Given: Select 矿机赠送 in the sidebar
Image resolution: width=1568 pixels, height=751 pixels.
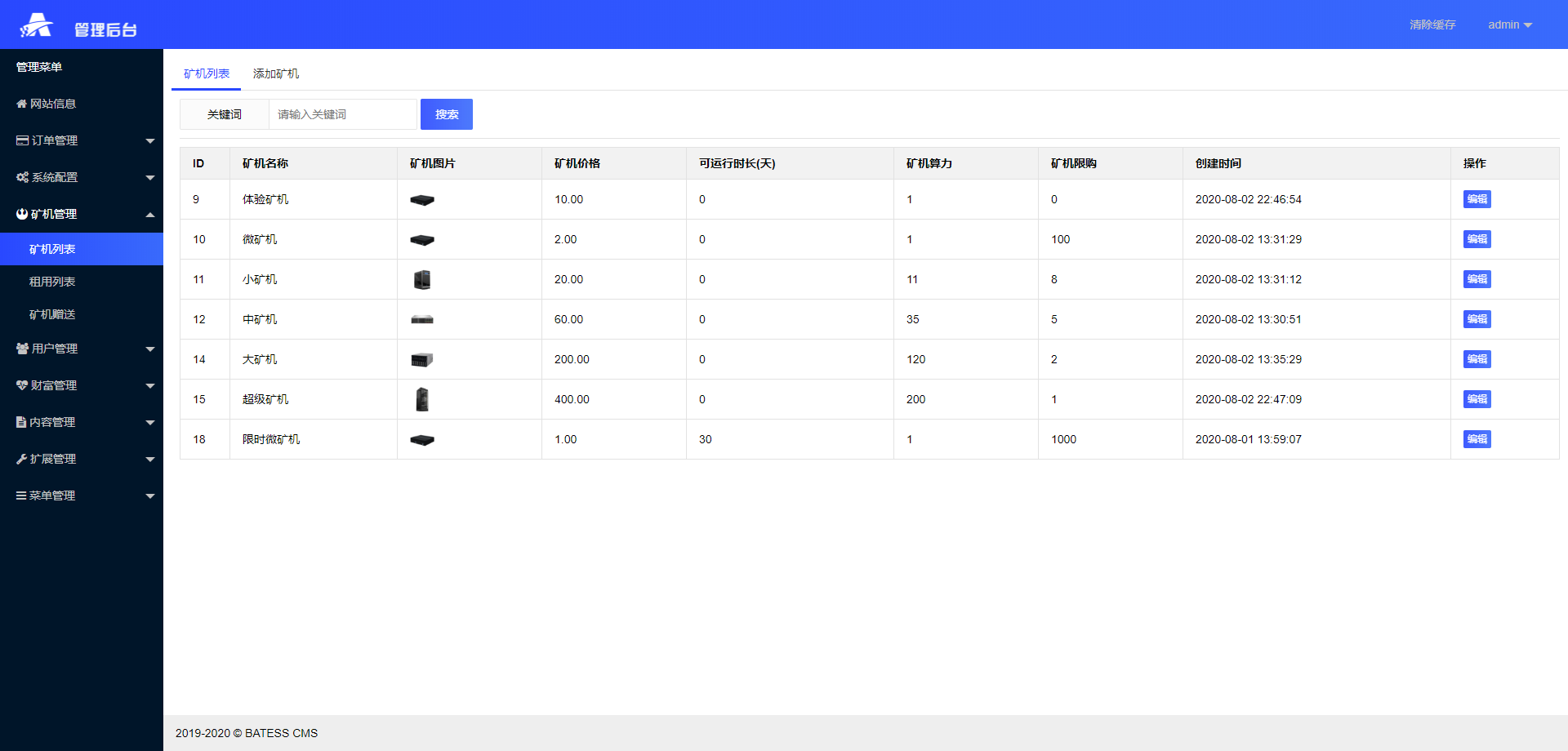Looking at the screenshot, I should (82, 314).
